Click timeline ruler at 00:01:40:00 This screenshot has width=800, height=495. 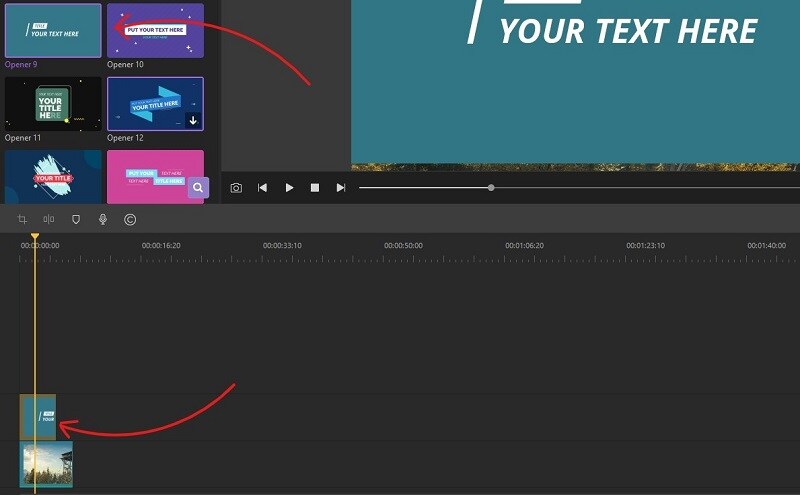pyautogui.click(x=766, y=245)
